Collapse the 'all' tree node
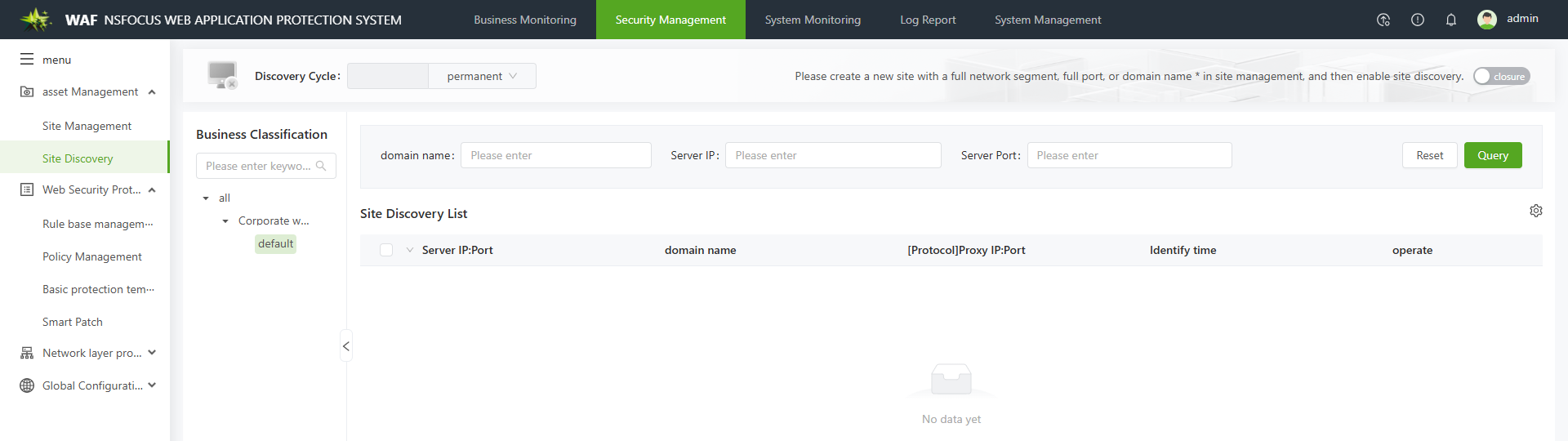Image resolution: width=1568 pixels, height=441 pixels. [206, 198]
